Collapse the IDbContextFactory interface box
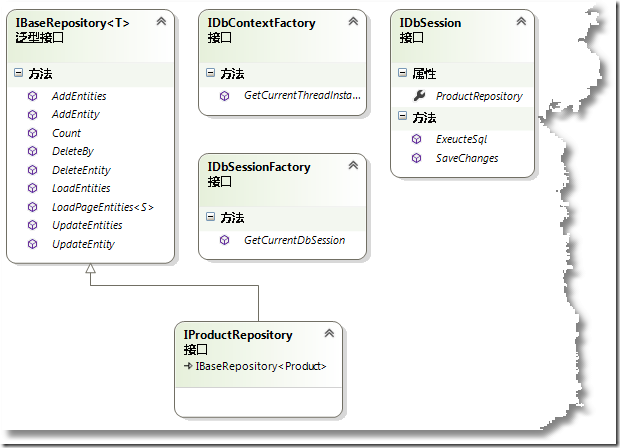Image resolution: width=620 pixels, height=448 pixels. [352, 22]
